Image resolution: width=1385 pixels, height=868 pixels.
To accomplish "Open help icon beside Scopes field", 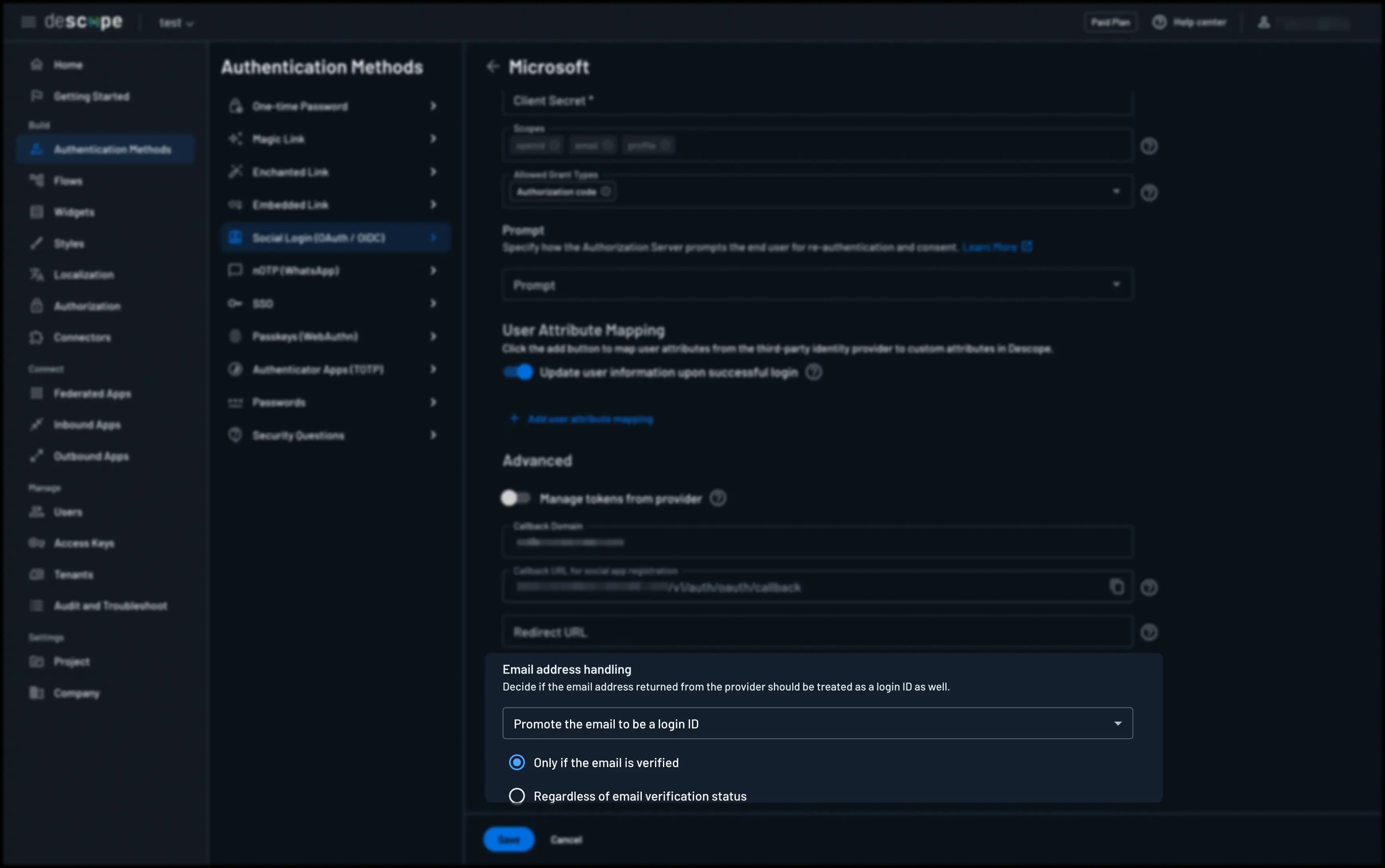I will tap(1148, 146).
